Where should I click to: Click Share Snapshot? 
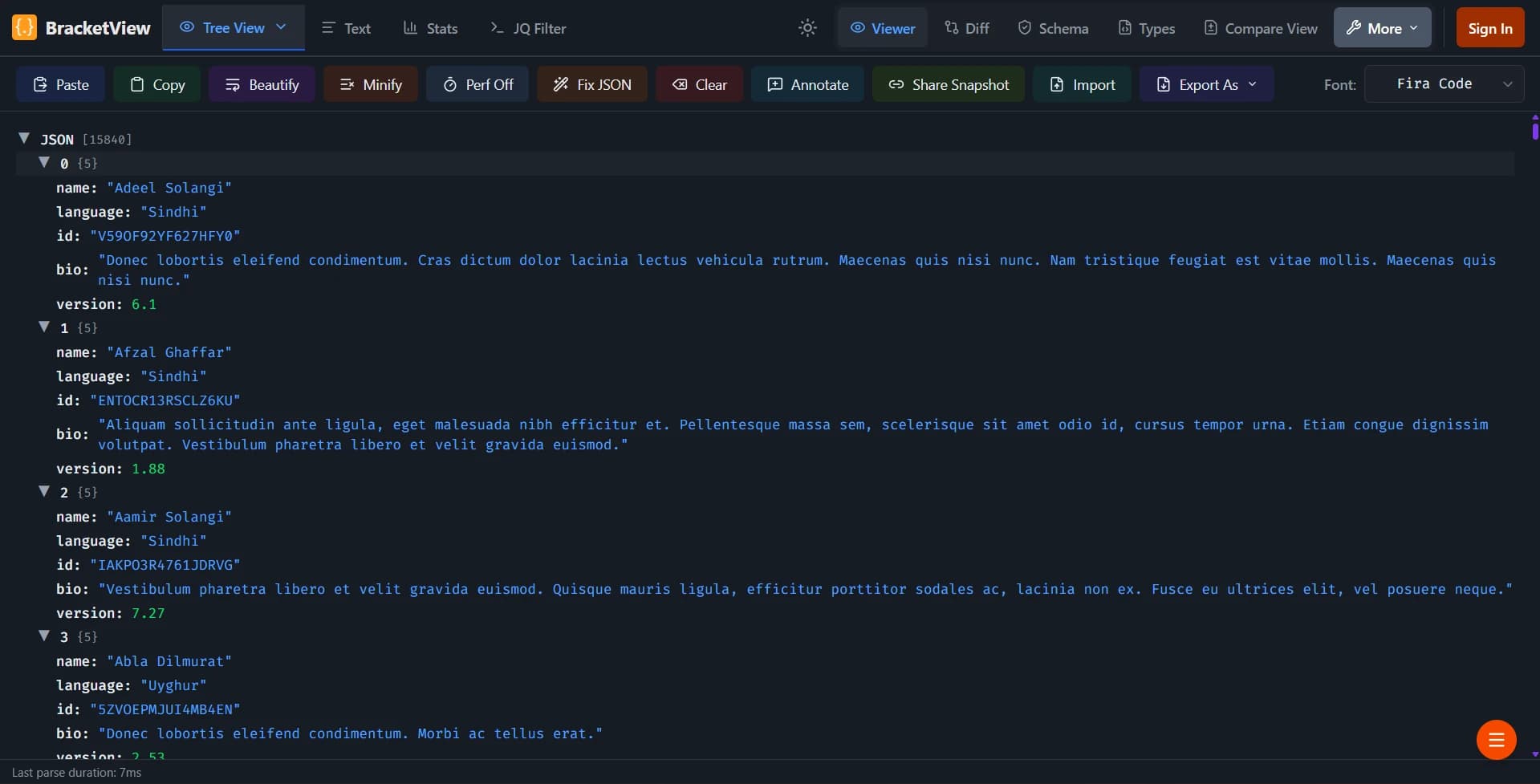point(949,84)
